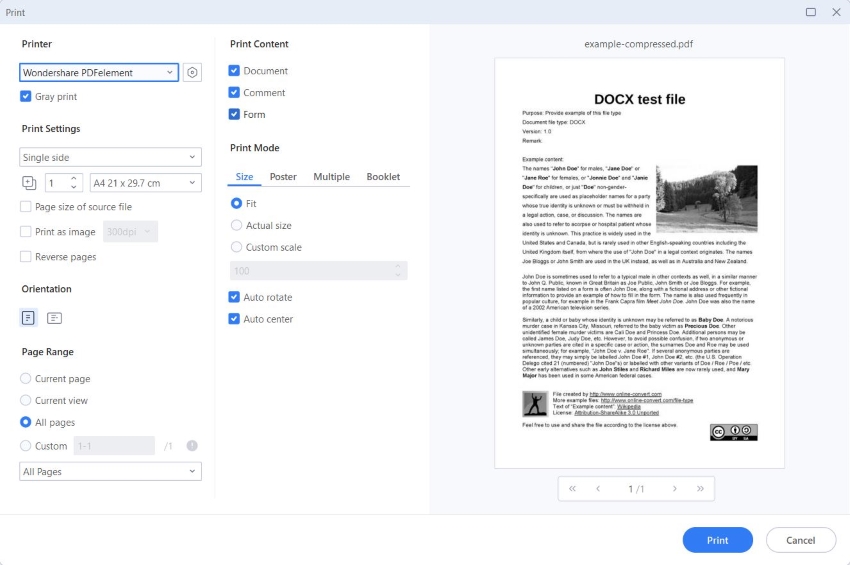Enable Reverse pages checkbox
The height and width of the screenshot is (565, 850).
[x=25, y=256]
